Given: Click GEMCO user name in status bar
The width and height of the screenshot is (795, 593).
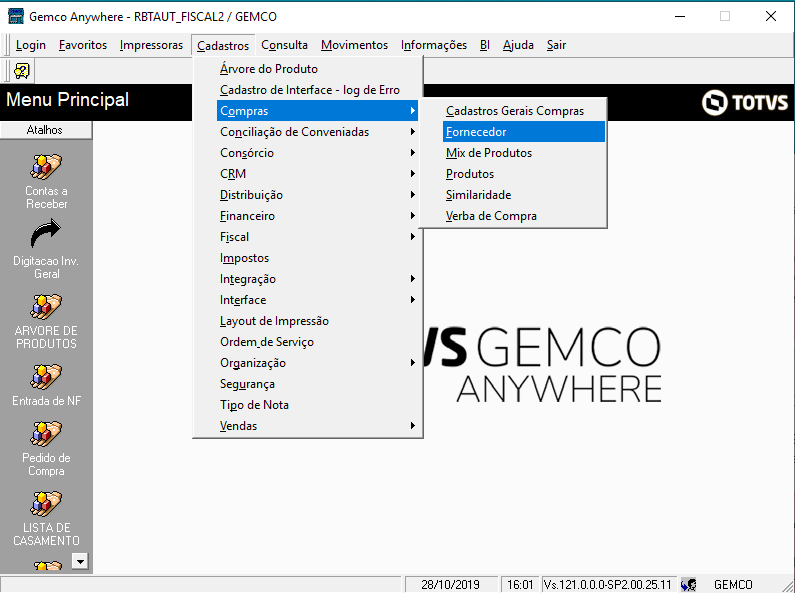Looking at the screenshot, I should coord(733,584).
